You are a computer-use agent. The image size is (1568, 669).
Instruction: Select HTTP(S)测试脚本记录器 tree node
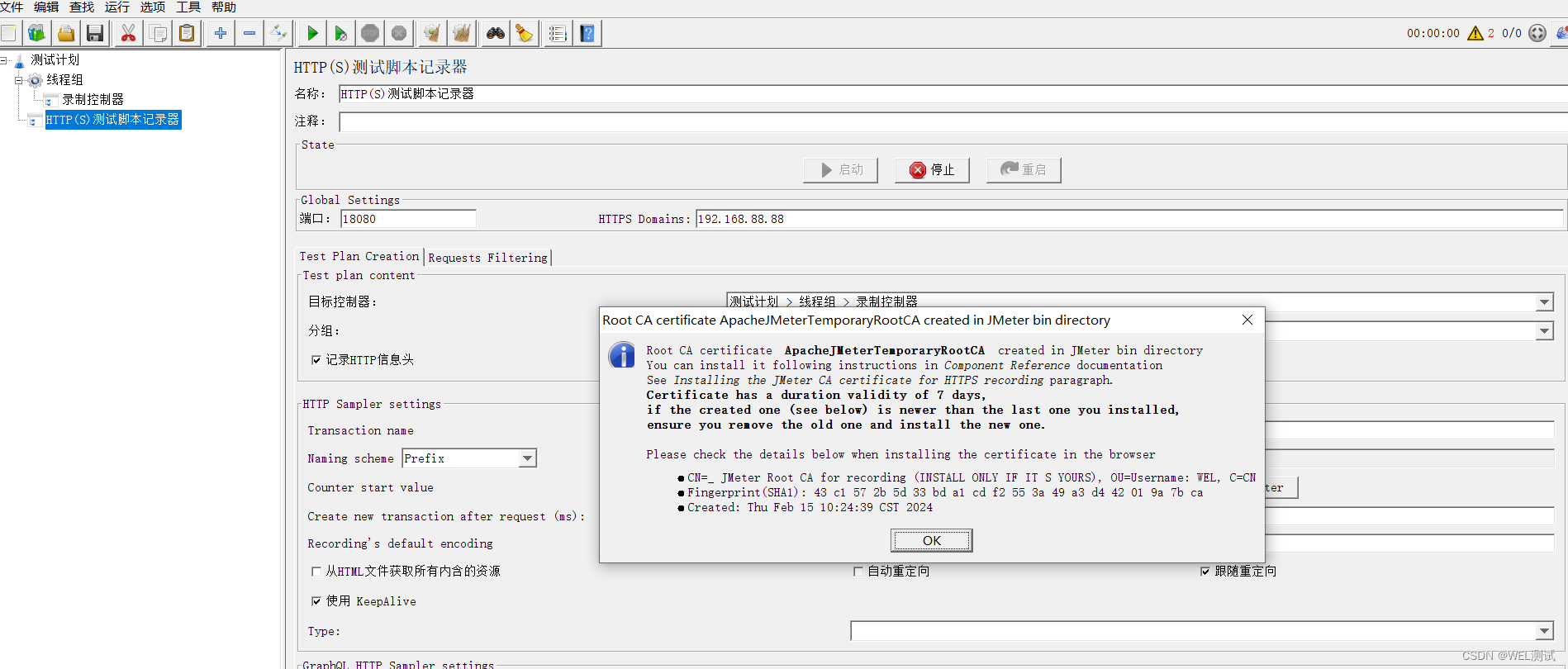[x=112, y=120]
